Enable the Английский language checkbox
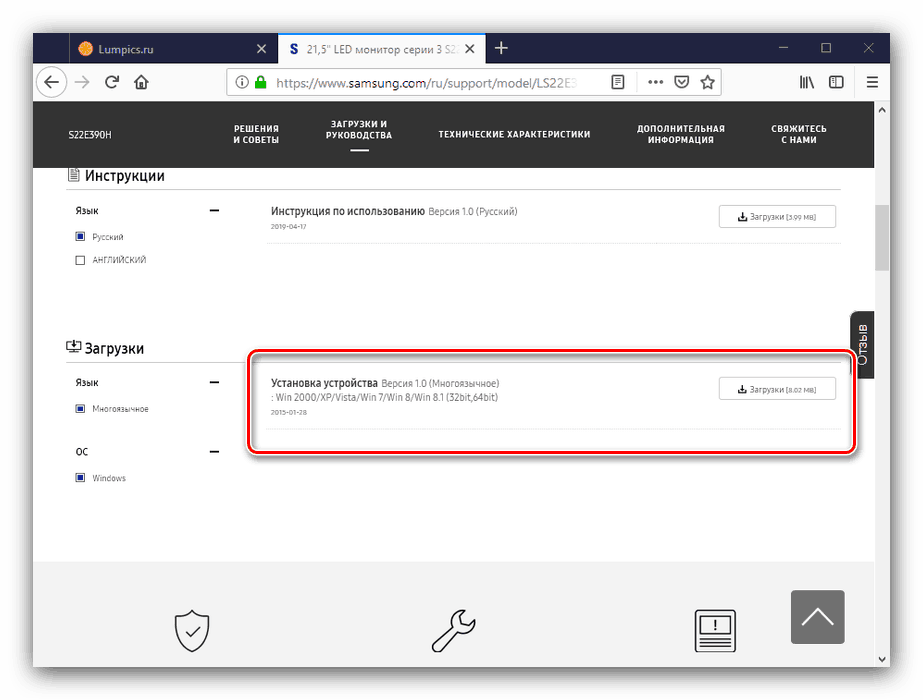 (80, 260)
